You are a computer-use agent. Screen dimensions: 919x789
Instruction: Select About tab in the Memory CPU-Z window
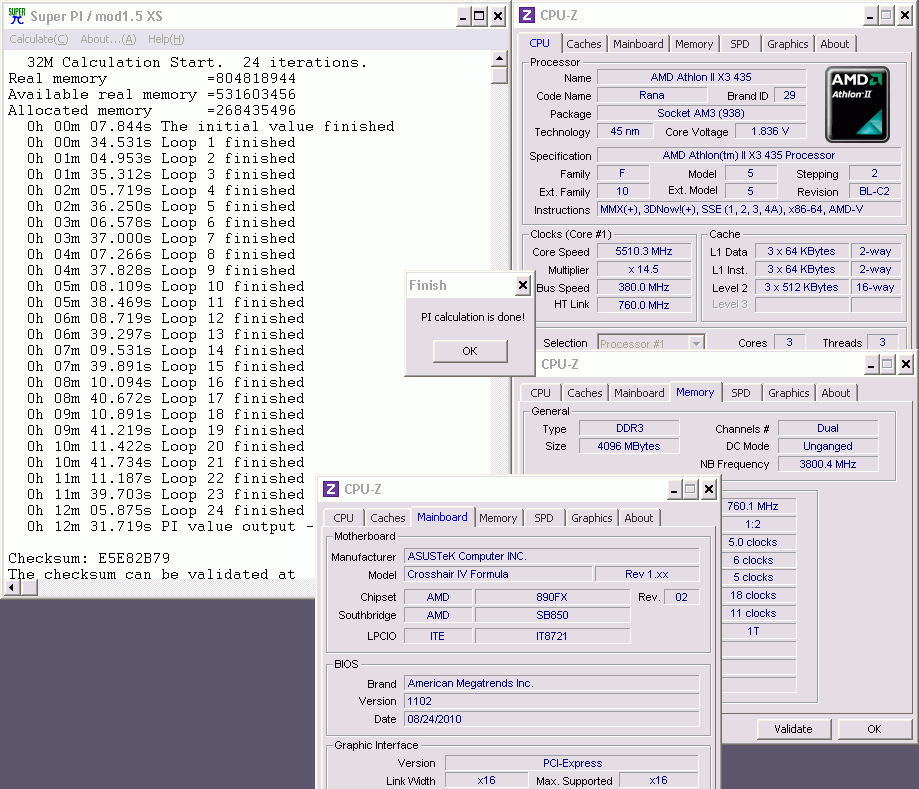tap(835, 393)
